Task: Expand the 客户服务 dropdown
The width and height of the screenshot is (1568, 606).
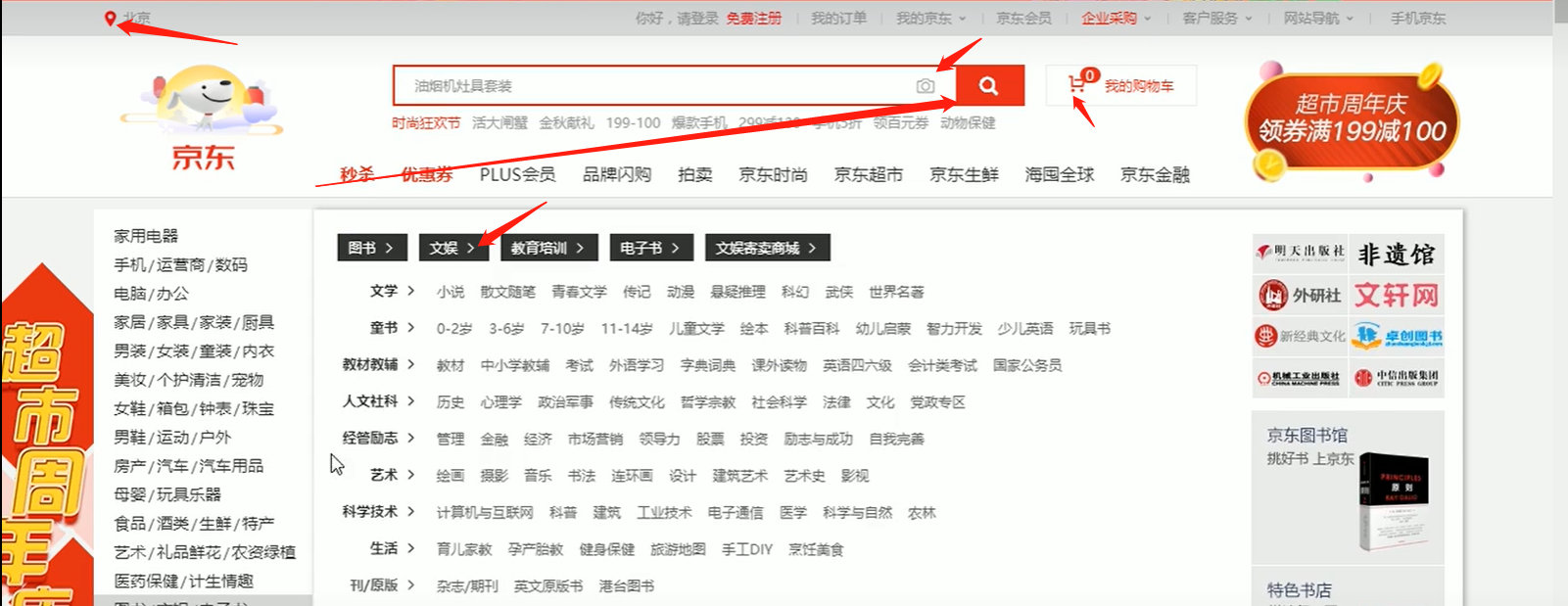Action: 1217,18
